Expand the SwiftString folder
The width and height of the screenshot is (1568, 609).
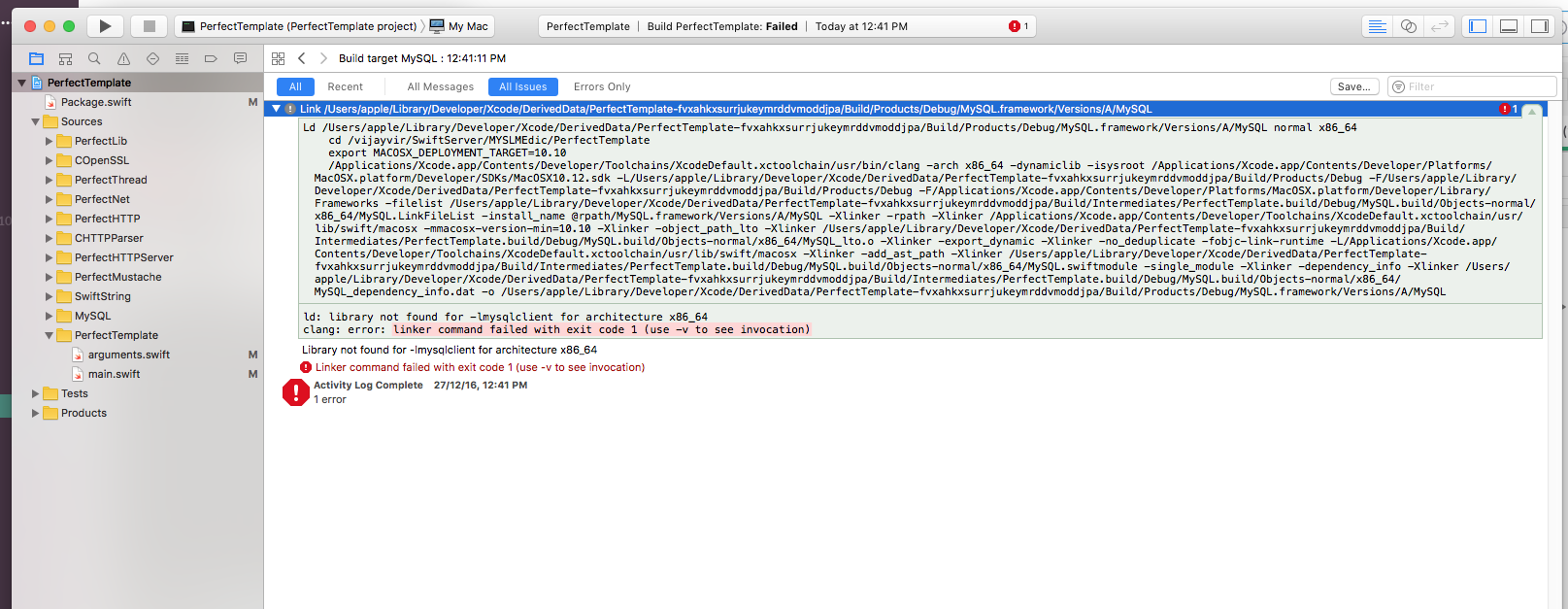pos(49,296)
